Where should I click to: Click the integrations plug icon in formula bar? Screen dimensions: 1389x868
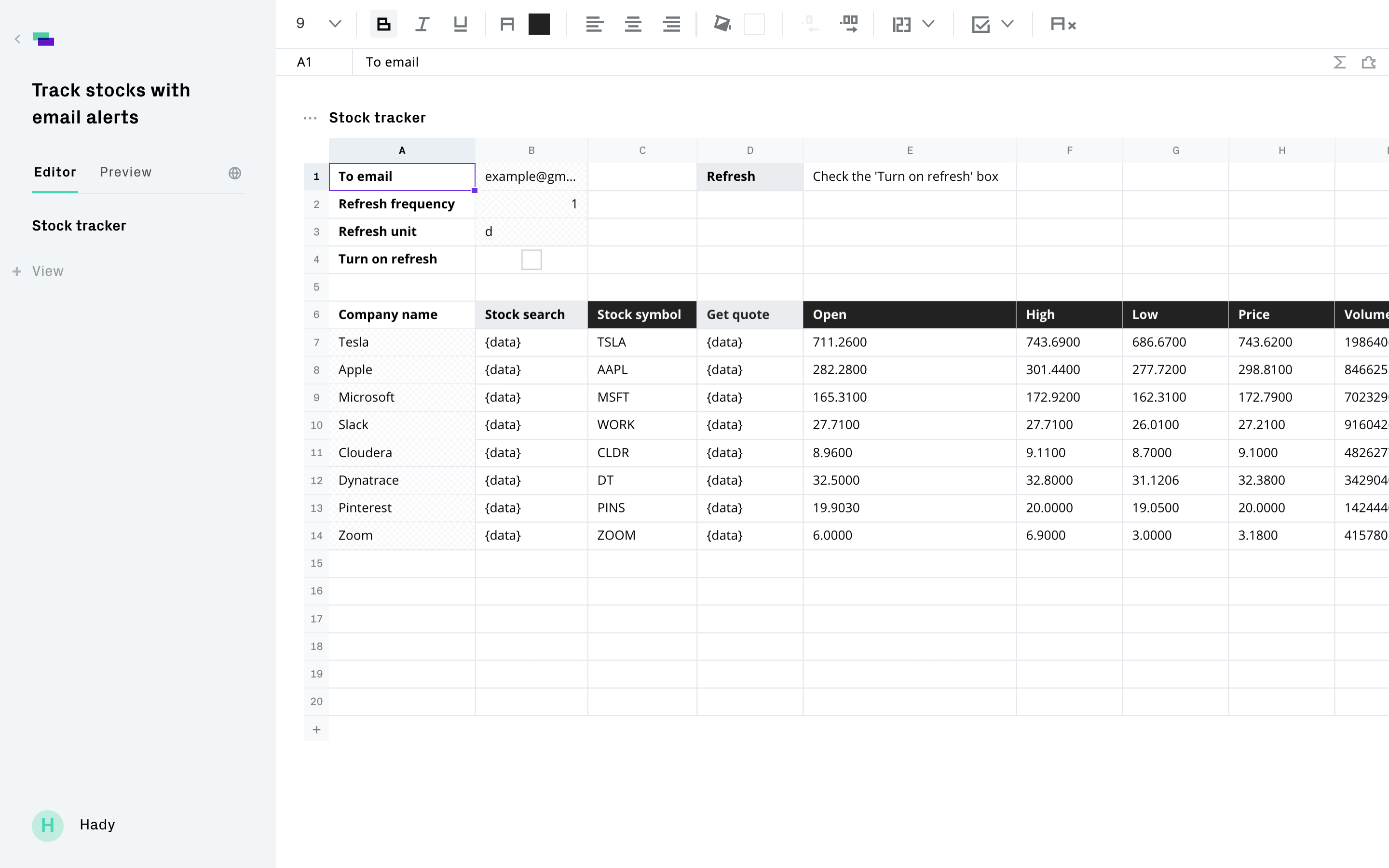pyautogui.click(x=1369, y=62)
